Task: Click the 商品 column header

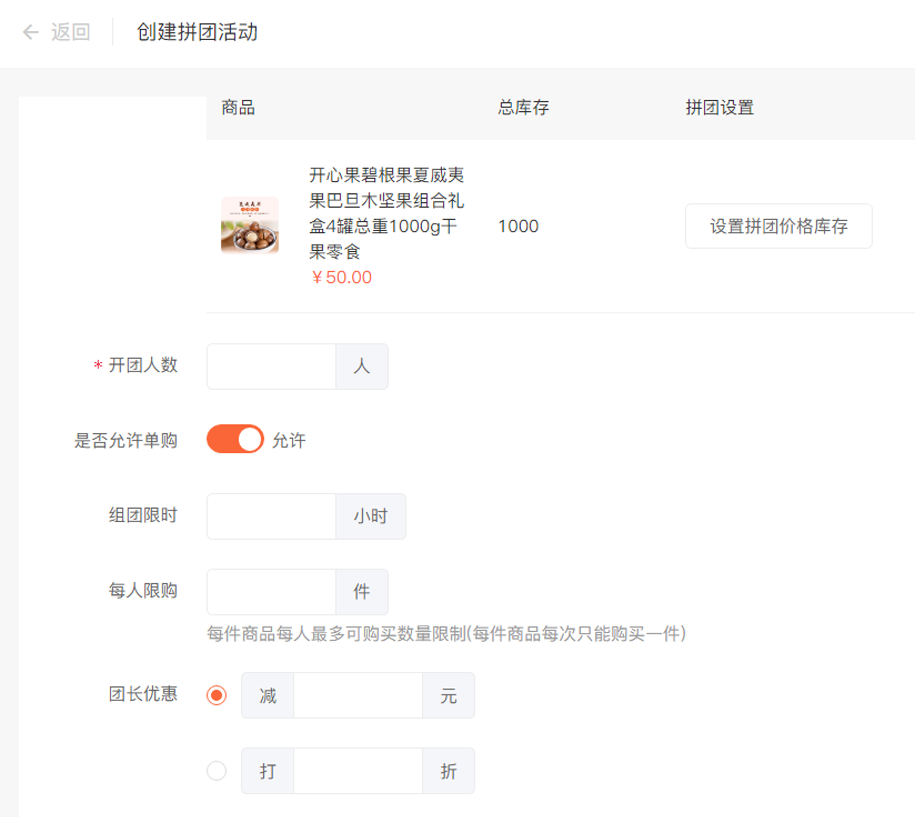Action: click(x=238, y=108)
